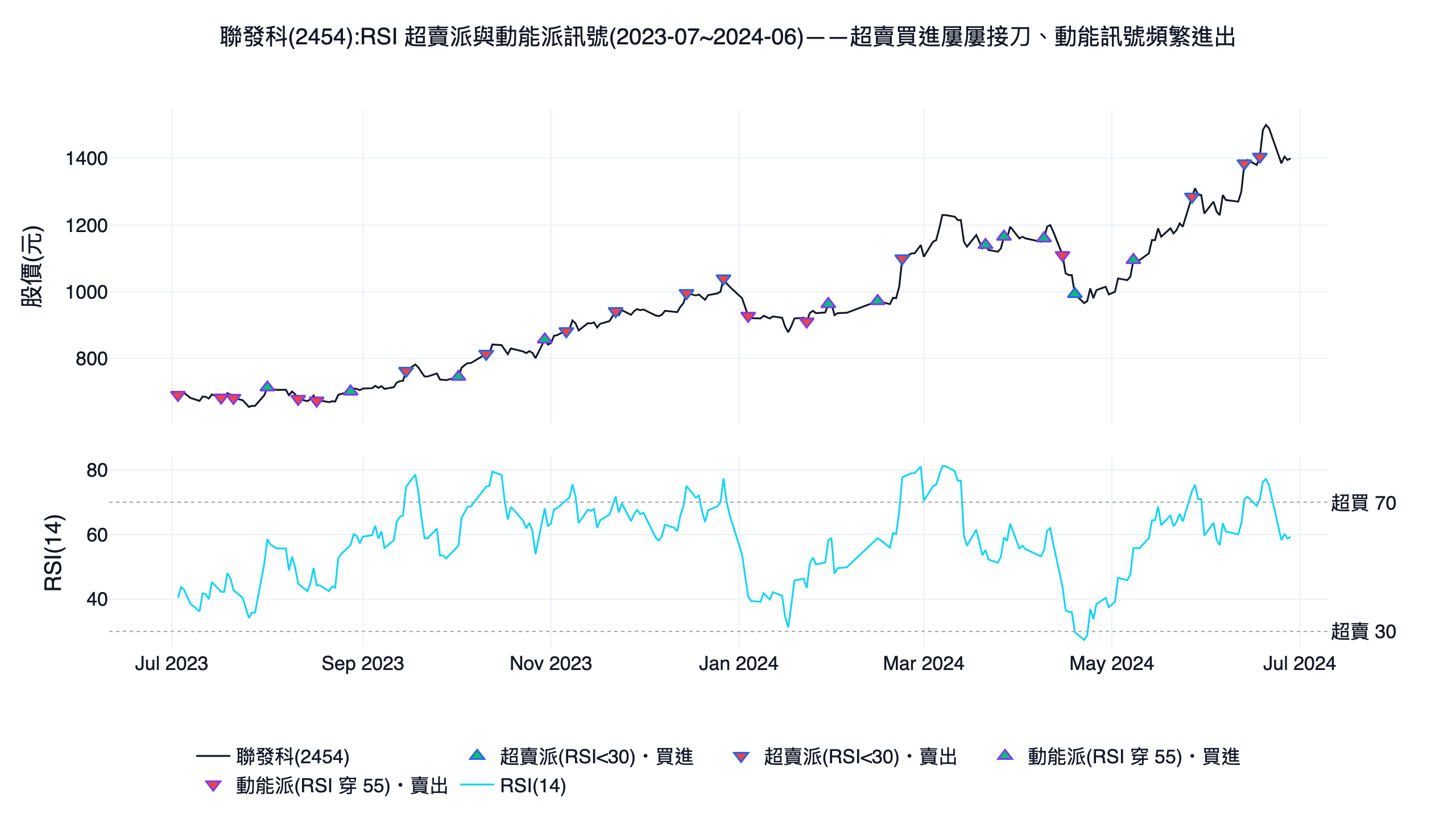Click the 超賣 30 annotation label
The width and height of the screenshot is (1456, 819).
click(1363, 631)
